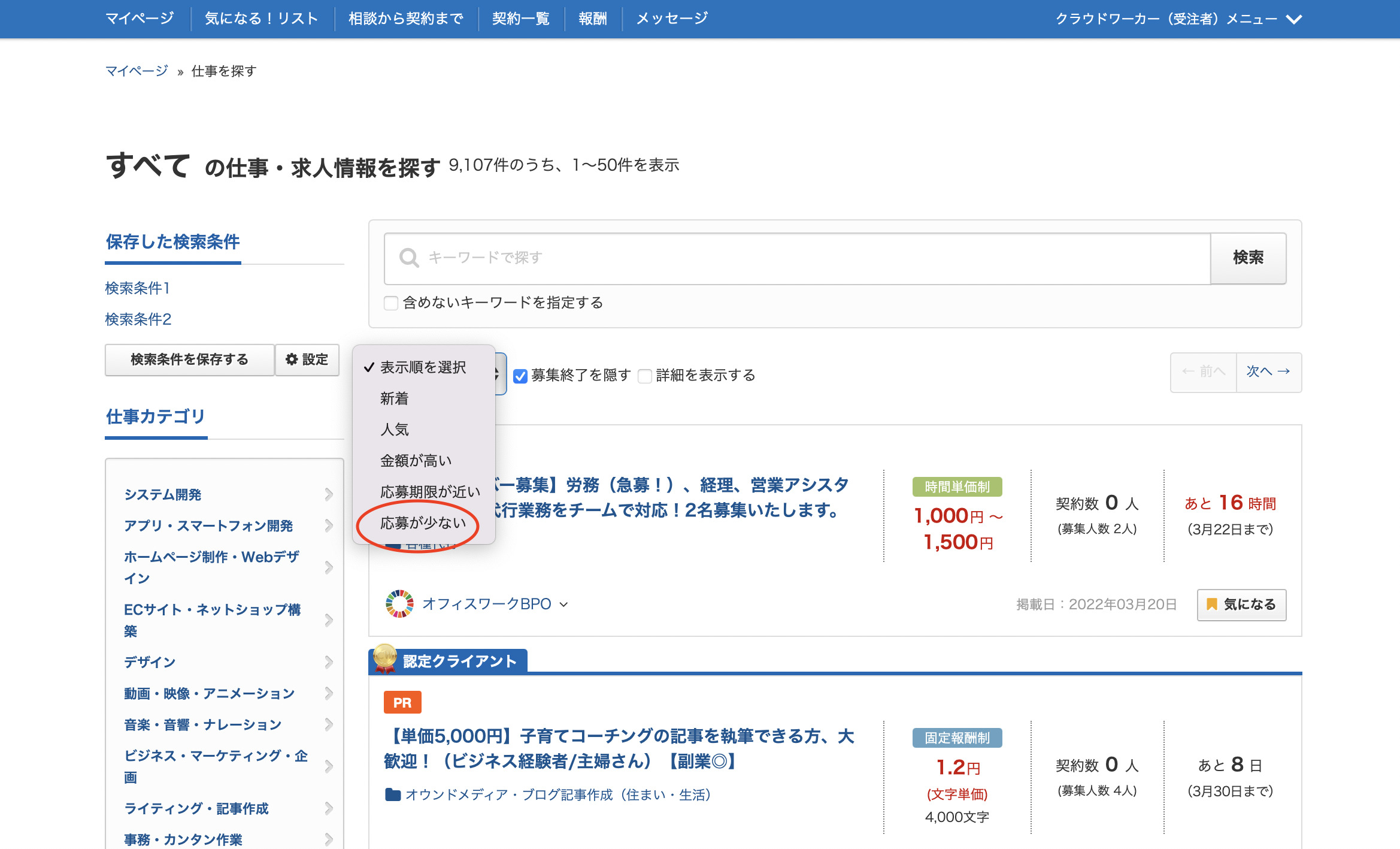Image resolution: width=1400 pixels, height=849 pixels.
Task: Click the 認定クライアント medal badge
Action: (384, 658)
